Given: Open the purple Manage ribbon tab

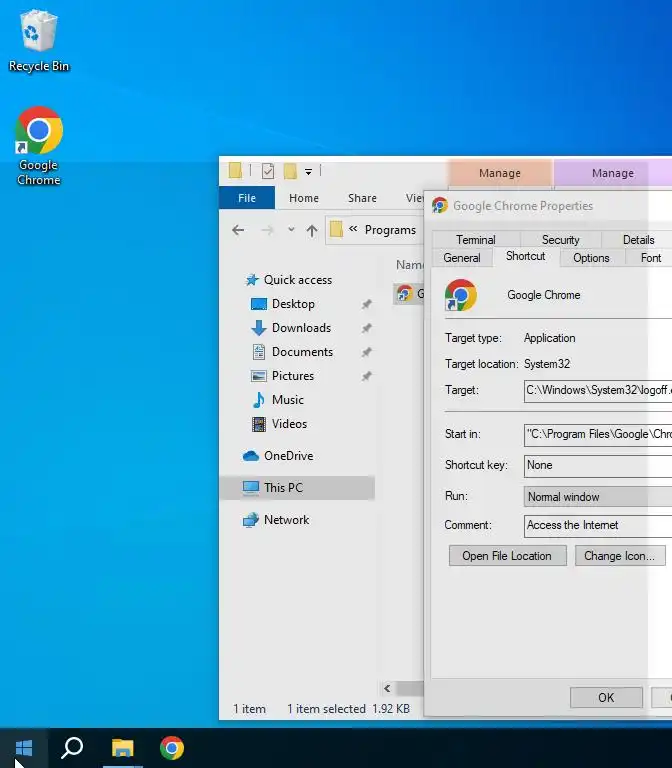Looking at the screenshot, I should [613, 173].
